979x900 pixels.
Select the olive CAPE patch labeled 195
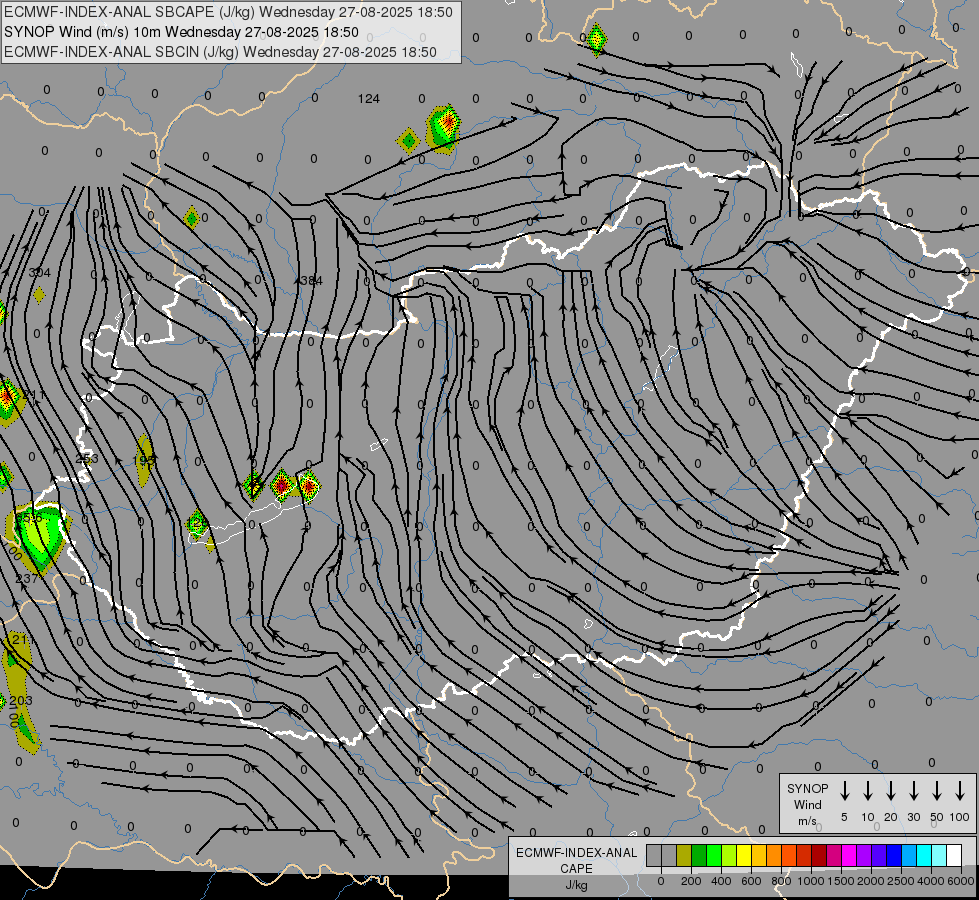(x=145, y=461)
